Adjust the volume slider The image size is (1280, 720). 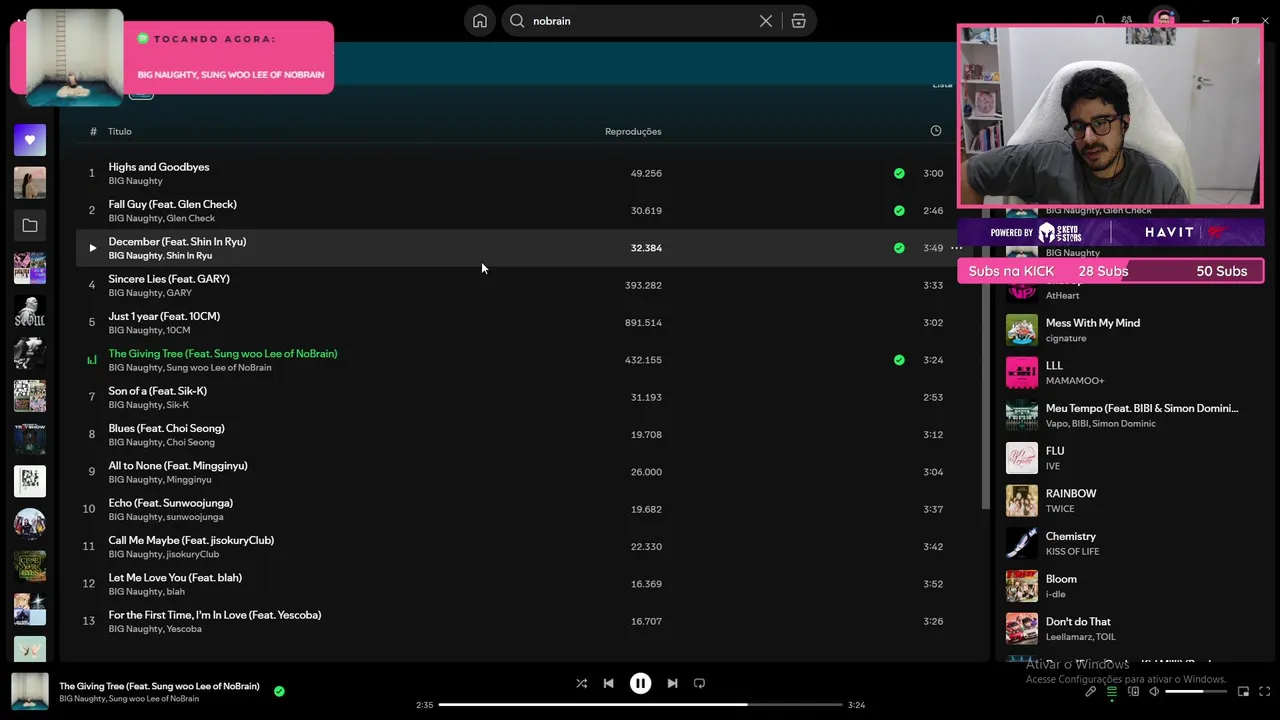1196,692
